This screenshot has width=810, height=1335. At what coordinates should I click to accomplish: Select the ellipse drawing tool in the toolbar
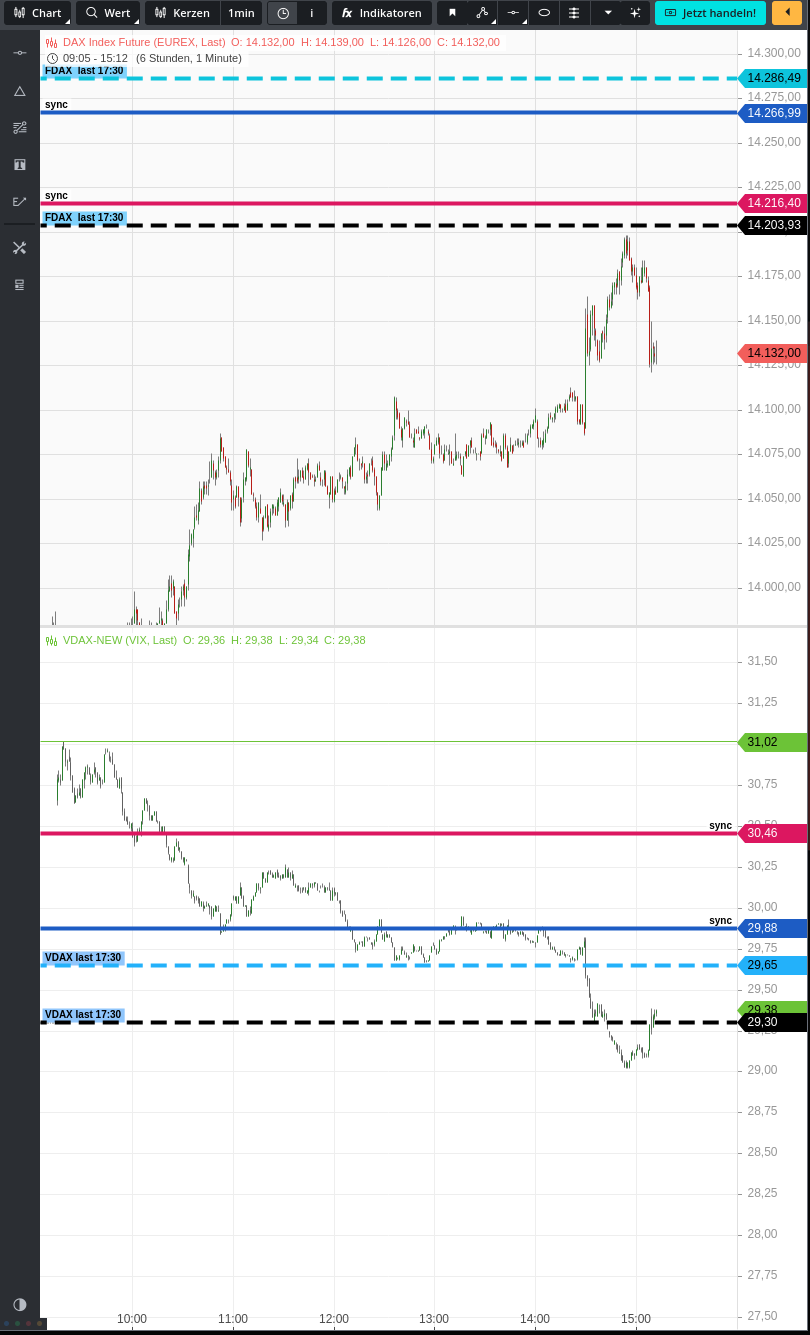544,13
